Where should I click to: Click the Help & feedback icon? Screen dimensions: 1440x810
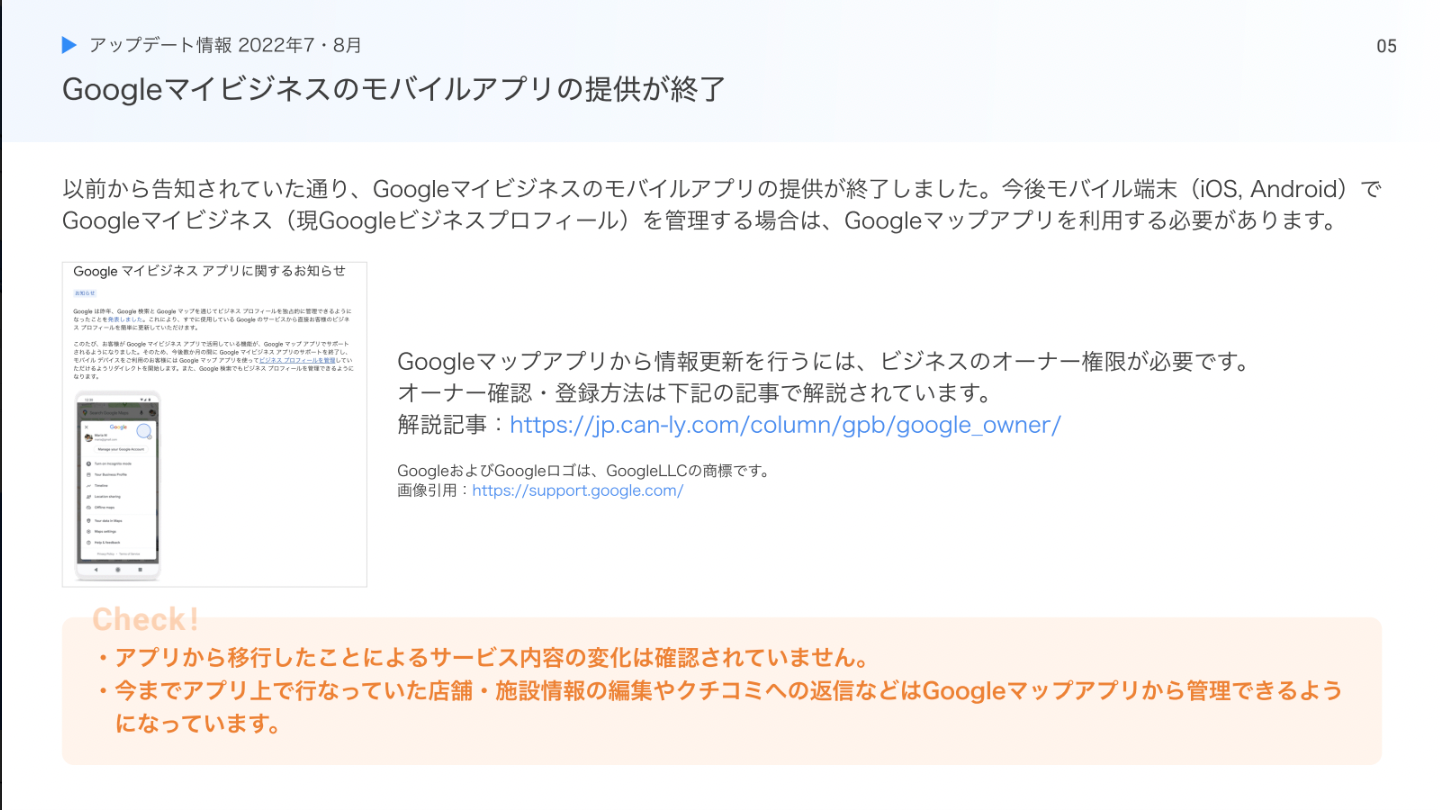tap(89, 542)
